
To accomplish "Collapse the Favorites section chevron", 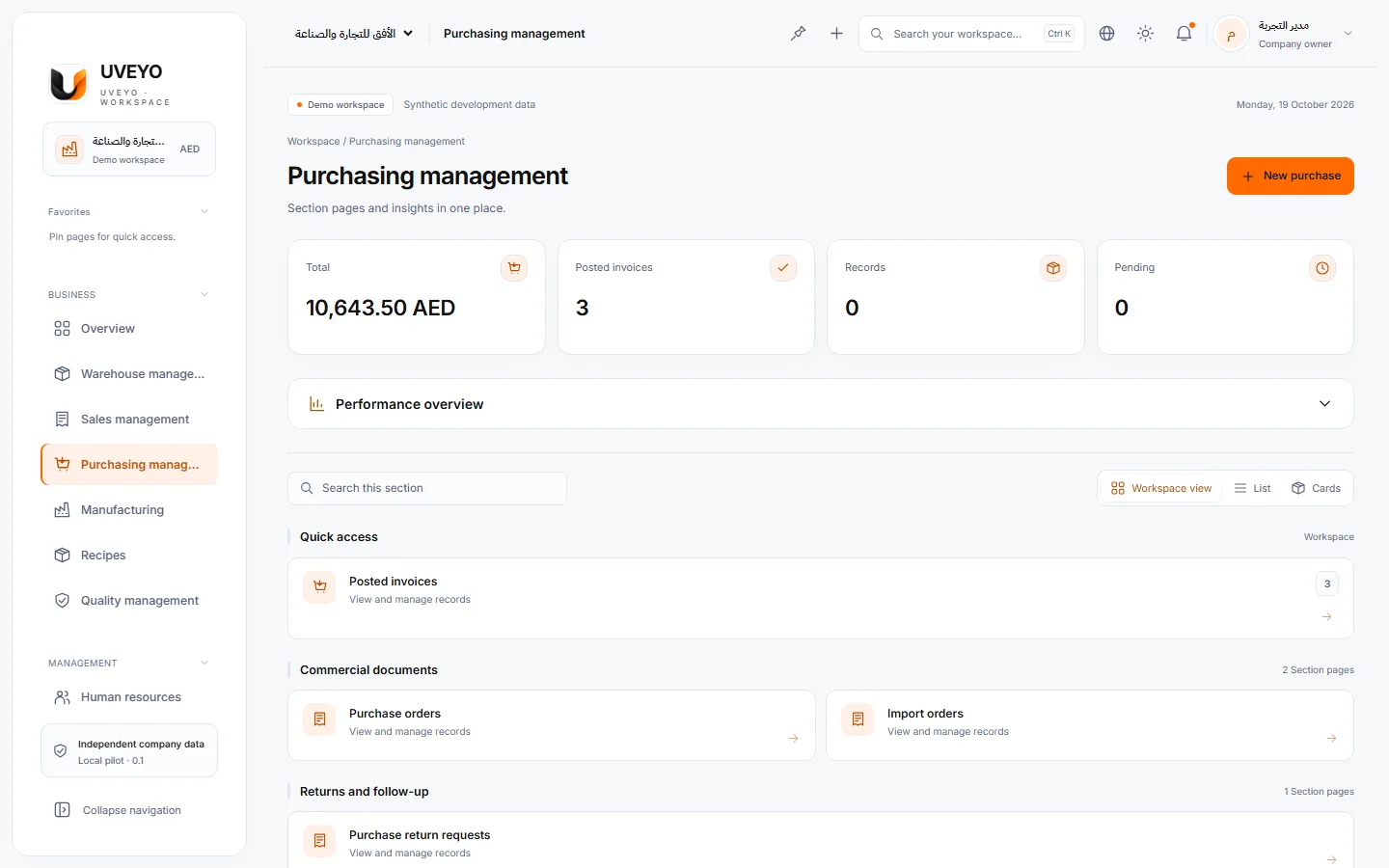I will pyautogui.click(x=204, y=211).
